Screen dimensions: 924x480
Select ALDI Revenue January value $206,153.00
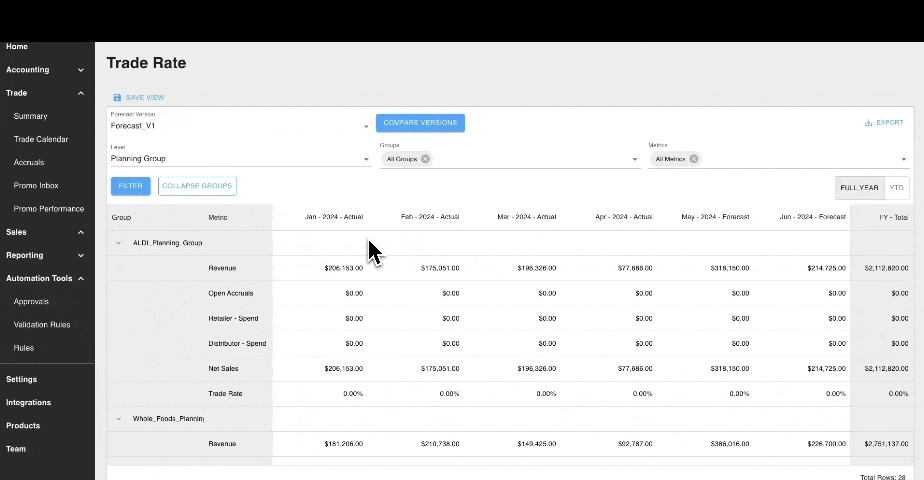tap(344, 269)
